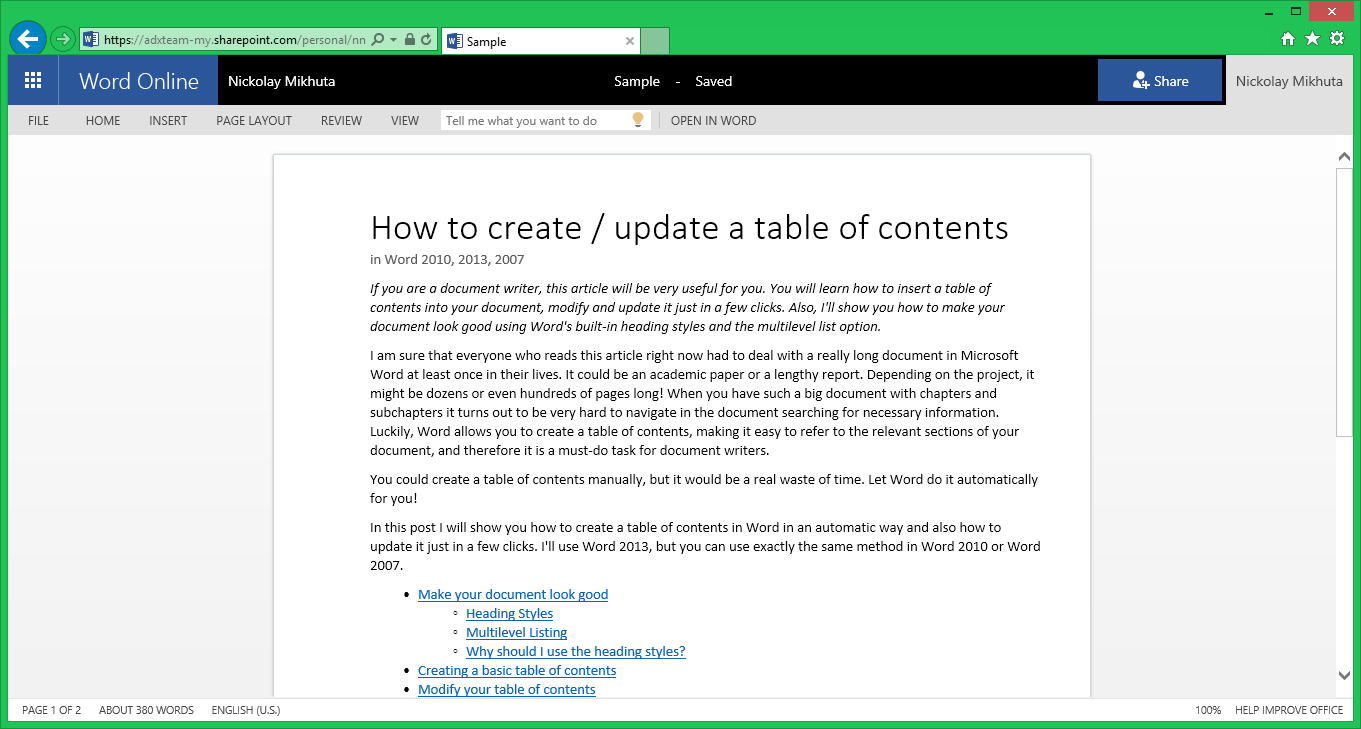Click the lightbulb in Tell me box
The height and width of the screenshot is (729, 1361).
(638, 120)
